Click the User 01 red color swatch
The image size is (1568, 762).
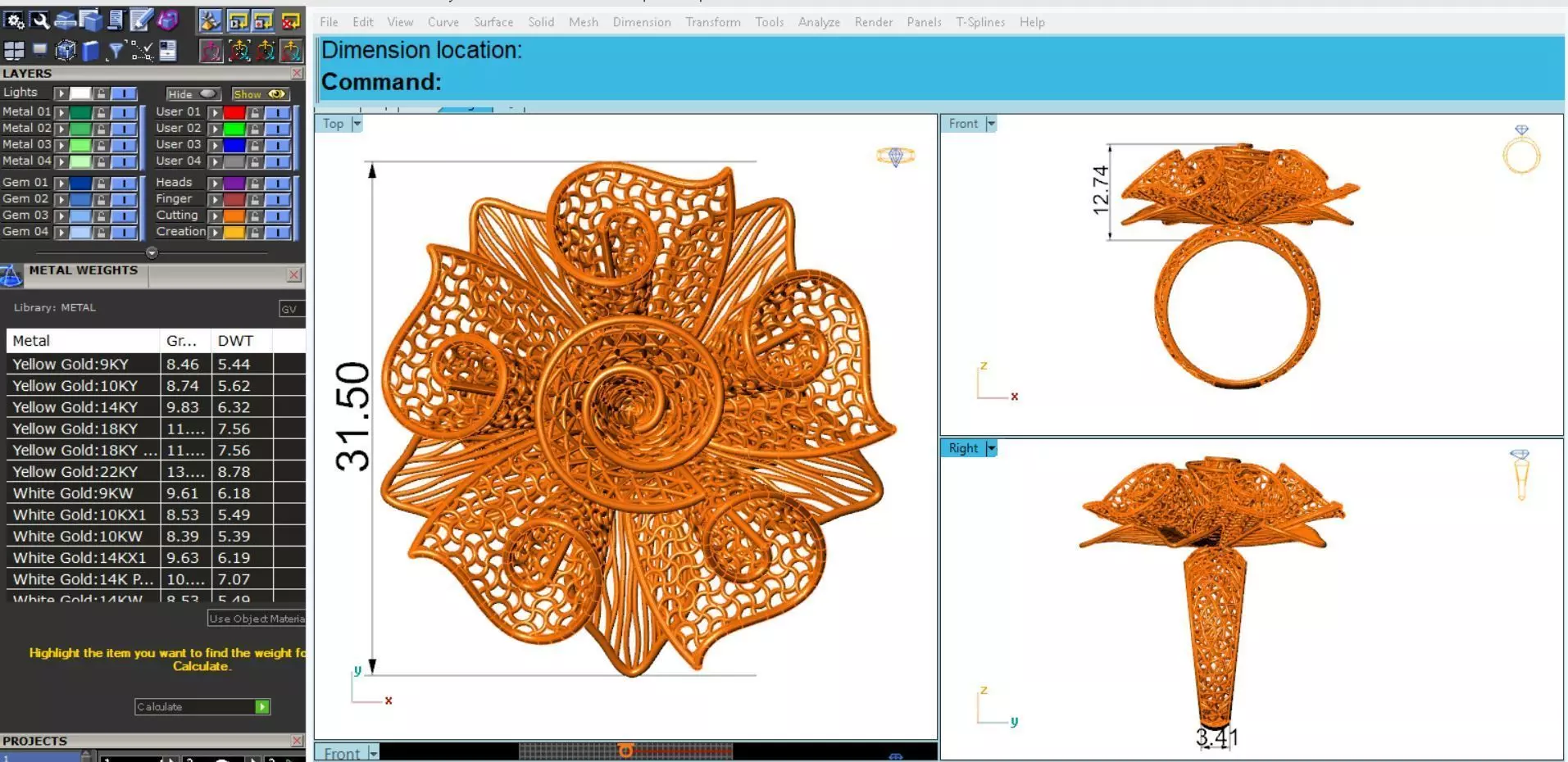pyautogui.click(x=234, y=112)
